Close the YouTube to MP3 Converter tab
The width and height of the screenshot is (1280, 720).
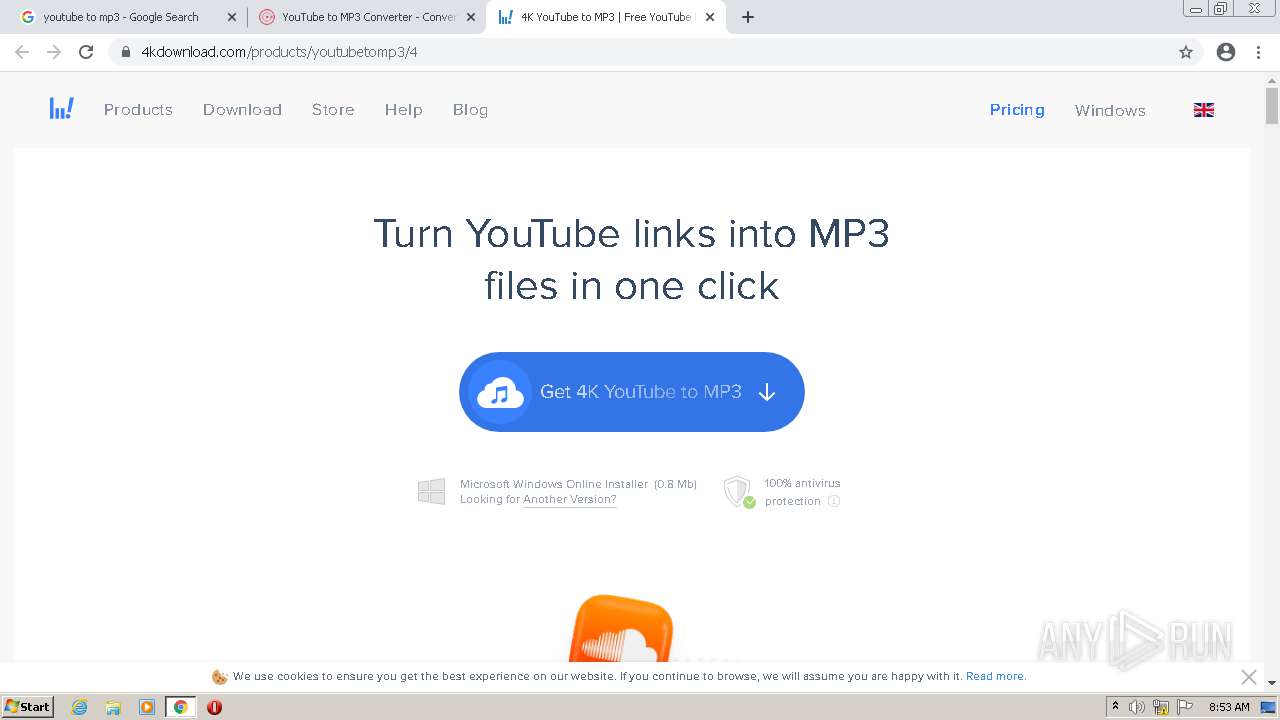(x=472, y=17)
